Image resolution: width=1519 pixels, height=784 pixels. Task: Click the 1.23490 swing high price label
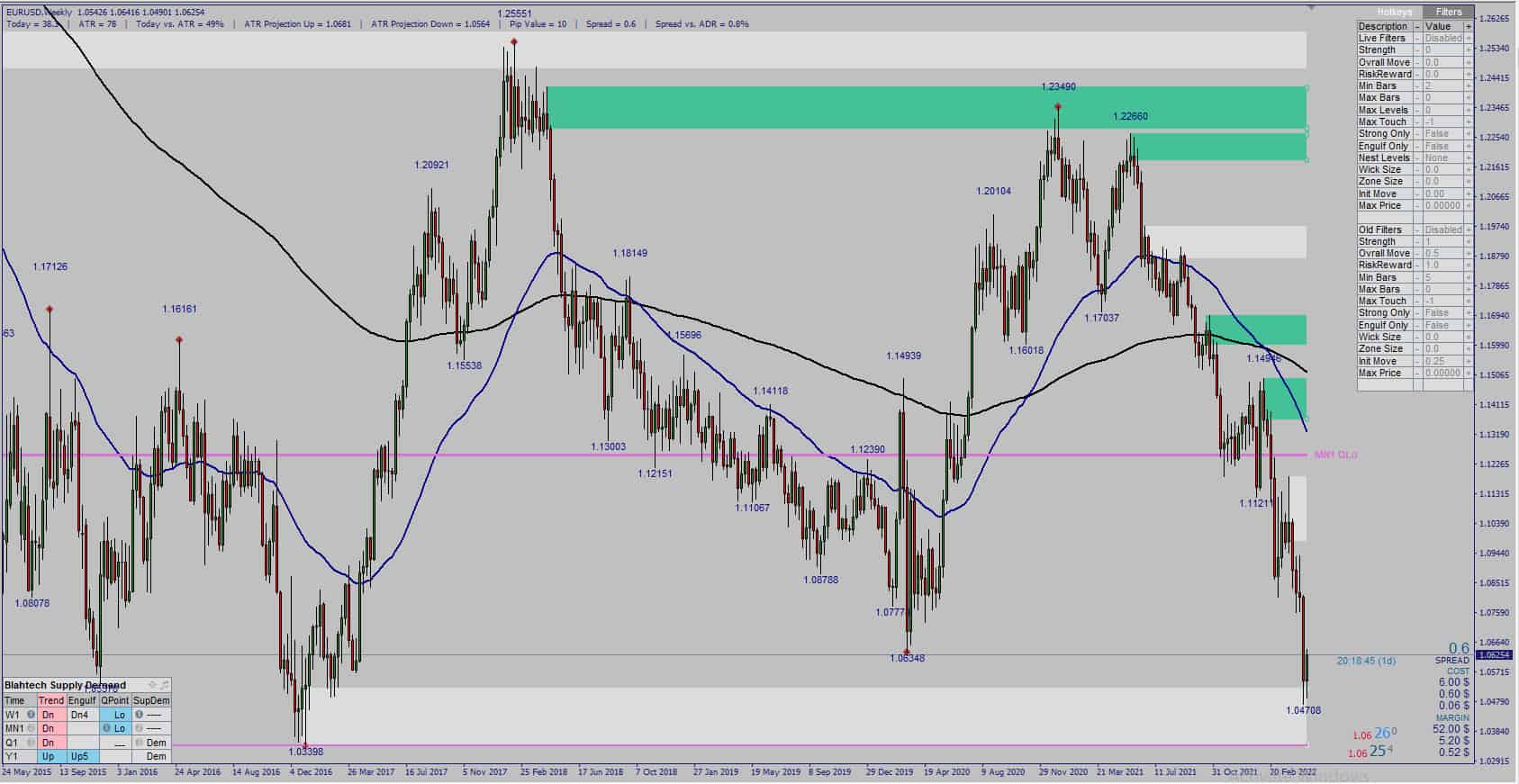tap(1058, 87)
